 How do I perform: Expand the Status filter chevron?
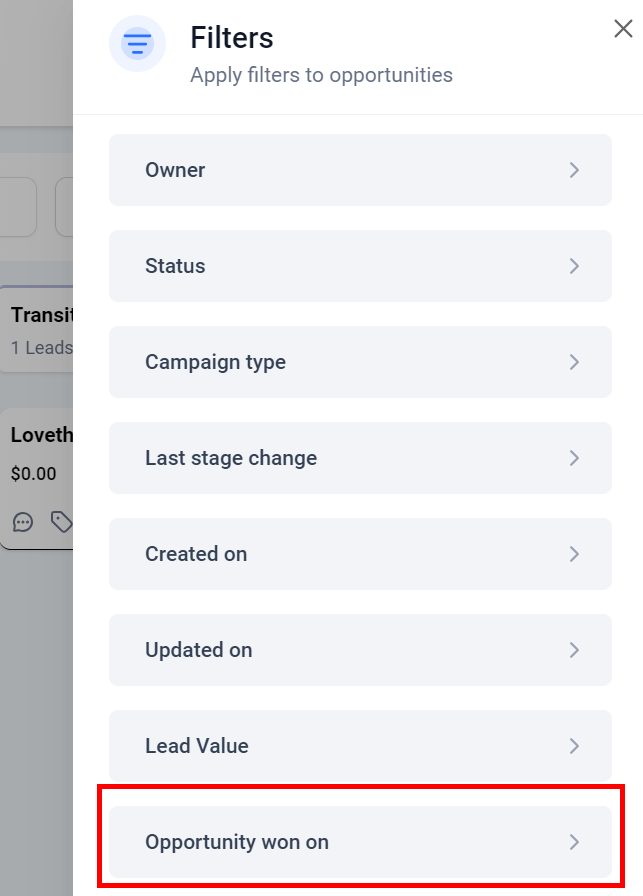coord(574,266)
